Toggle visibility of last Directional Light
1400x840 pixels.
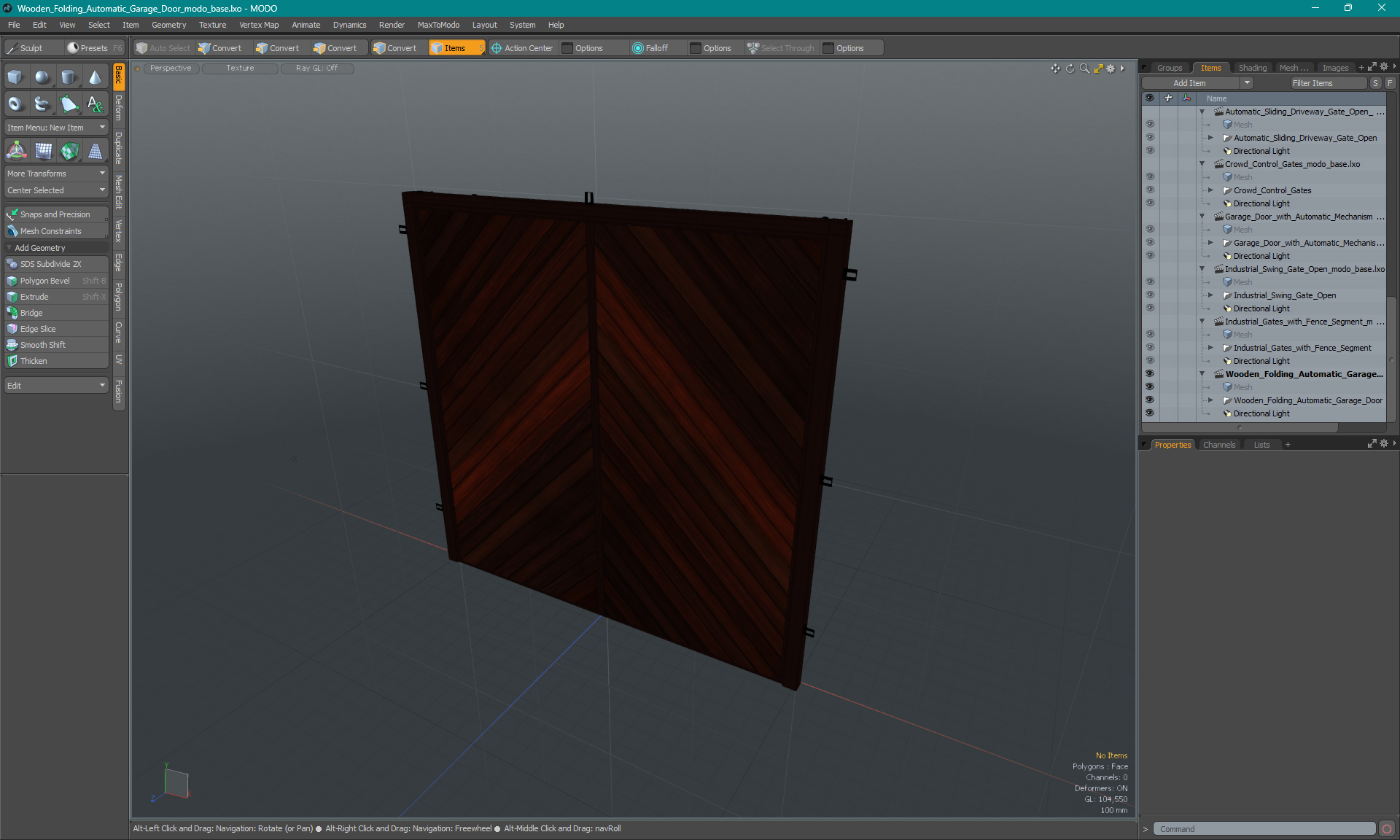1150,413
